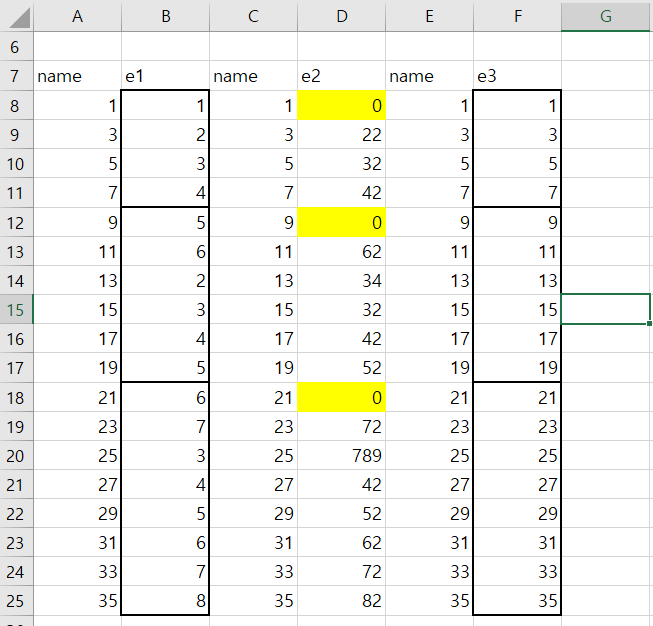Click the 'e2' header cell
This screenshot has width=653, height=626.
(x=341, y=76)
